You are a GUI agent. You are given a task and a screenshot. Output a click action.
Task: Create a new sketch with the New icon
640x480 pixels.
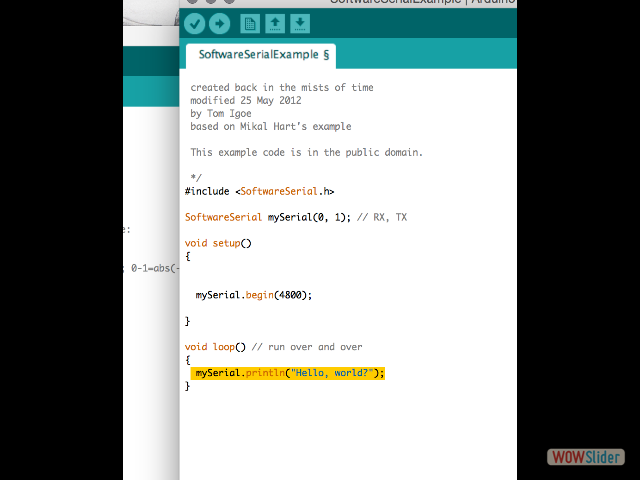tap(250, 24)
